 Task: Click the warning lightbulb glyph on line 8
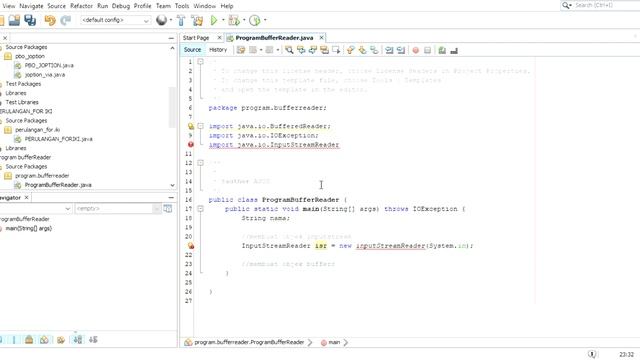point(191,126)
